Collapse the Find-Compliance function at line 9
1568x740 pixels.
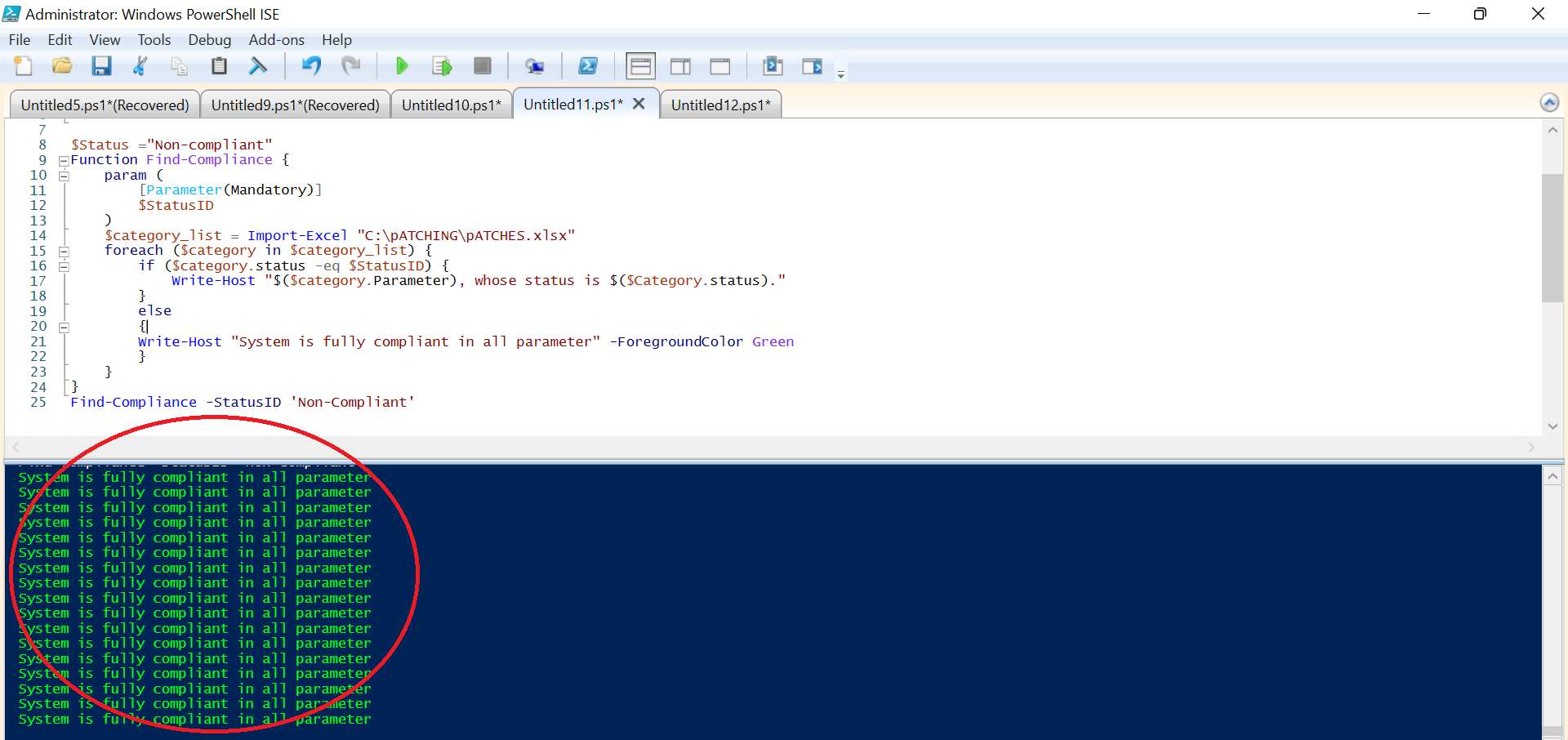click(x=64, y=161)
